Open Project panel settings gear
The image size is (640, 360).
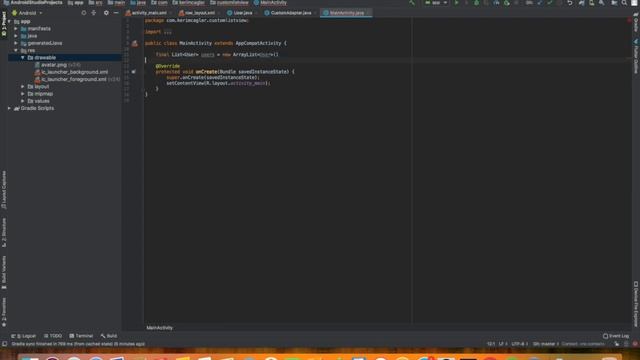106,13
